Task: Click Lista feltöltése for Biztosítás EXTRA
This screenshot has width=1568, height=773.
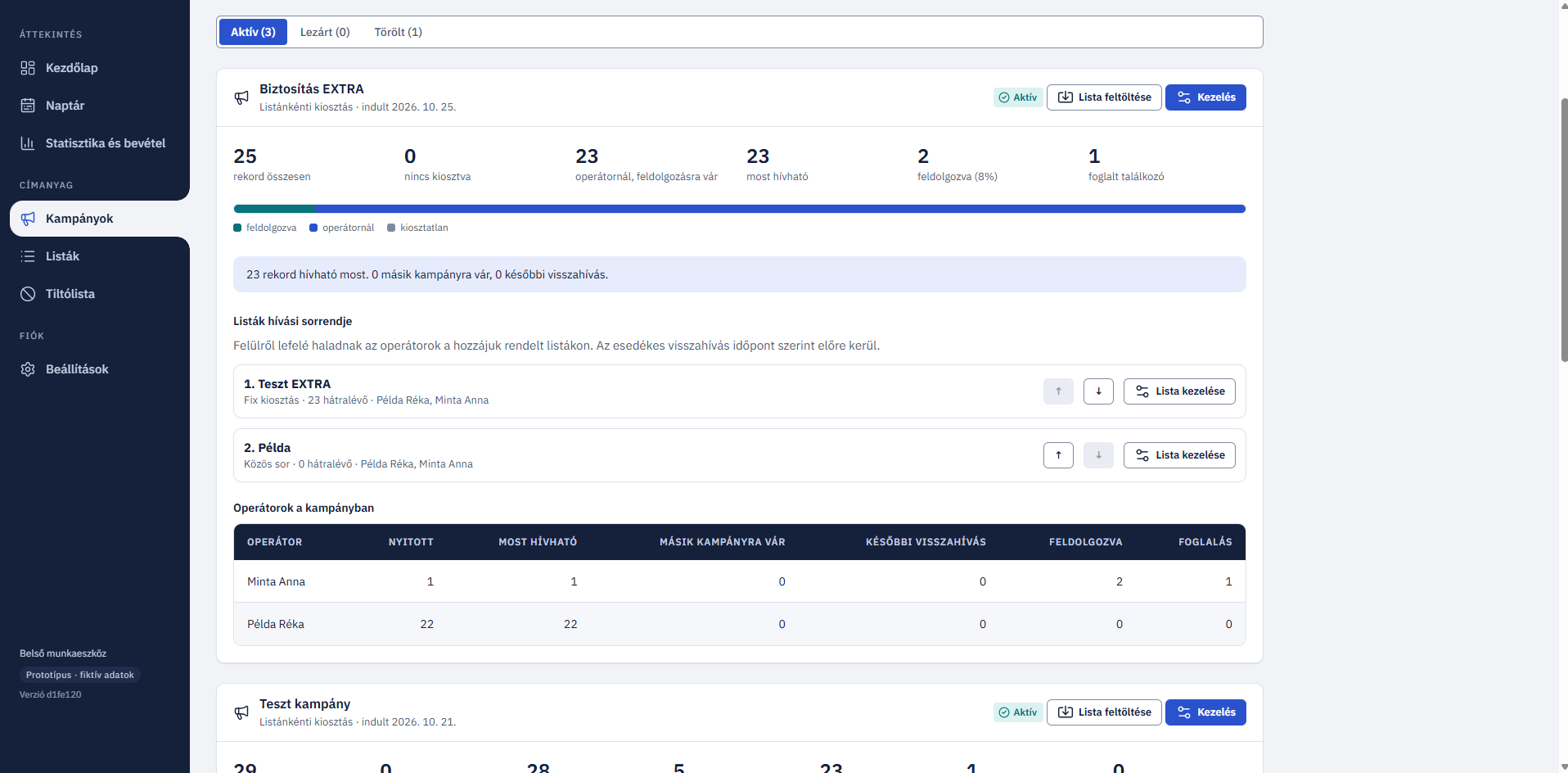Action: pos(1104,97)
